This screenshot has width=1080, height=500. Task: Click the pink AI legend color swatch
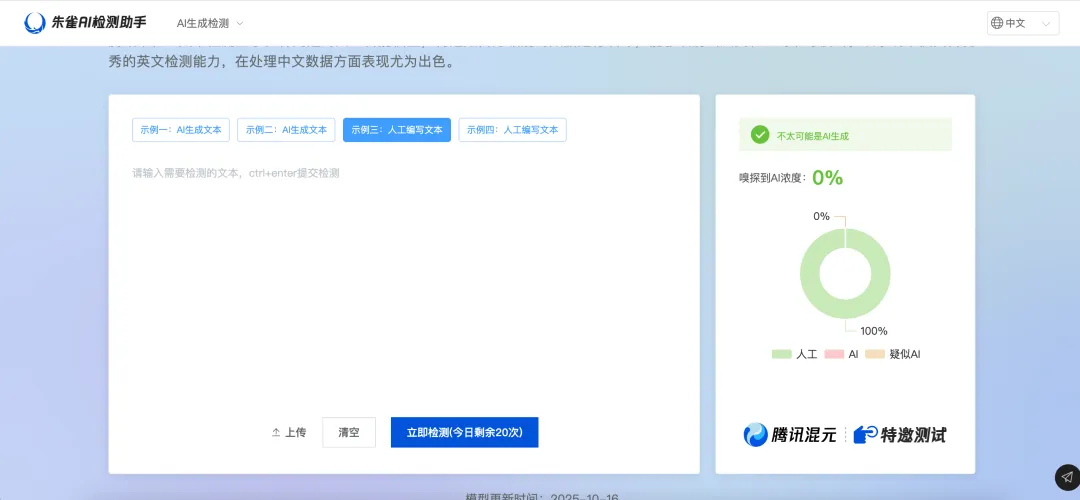tap(833, 354)
